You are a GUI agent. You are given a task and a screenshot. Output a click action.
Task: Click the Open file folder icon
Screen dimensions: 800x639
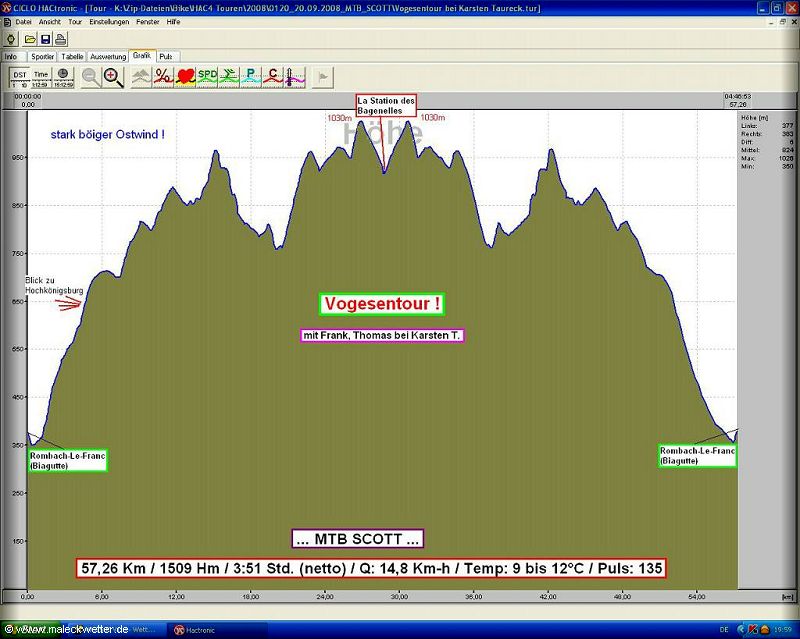[30, 38]
